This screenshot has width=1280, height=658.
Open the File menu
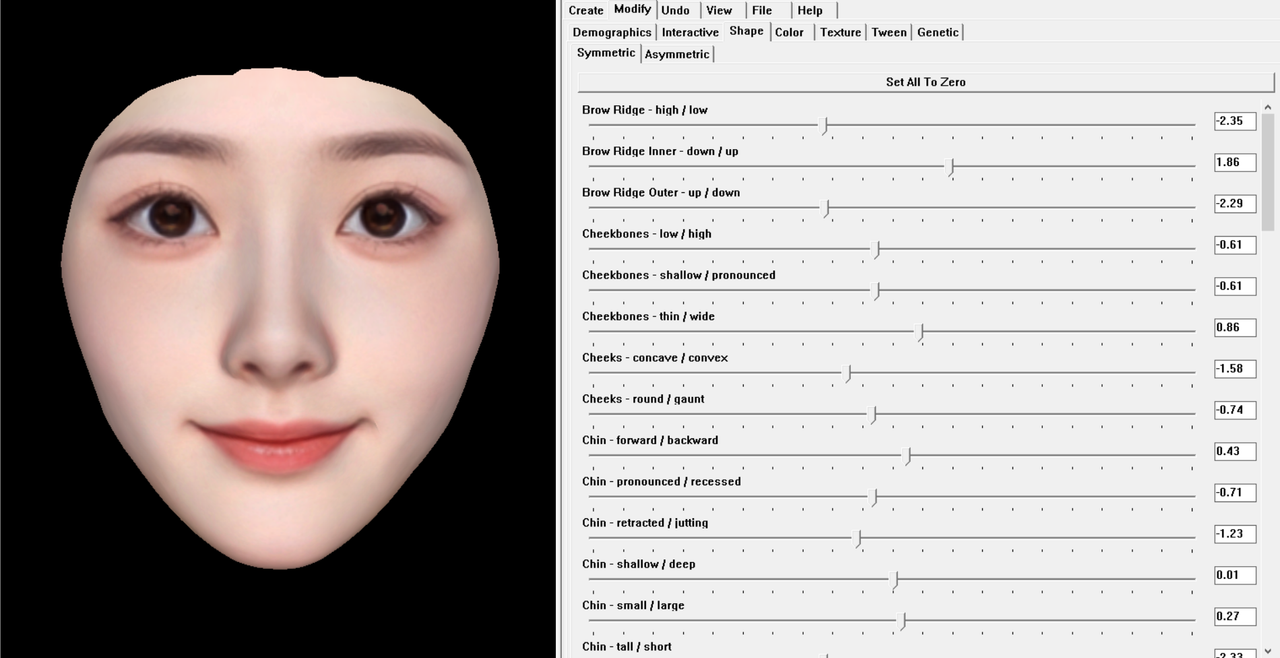[x=762, y=10]
